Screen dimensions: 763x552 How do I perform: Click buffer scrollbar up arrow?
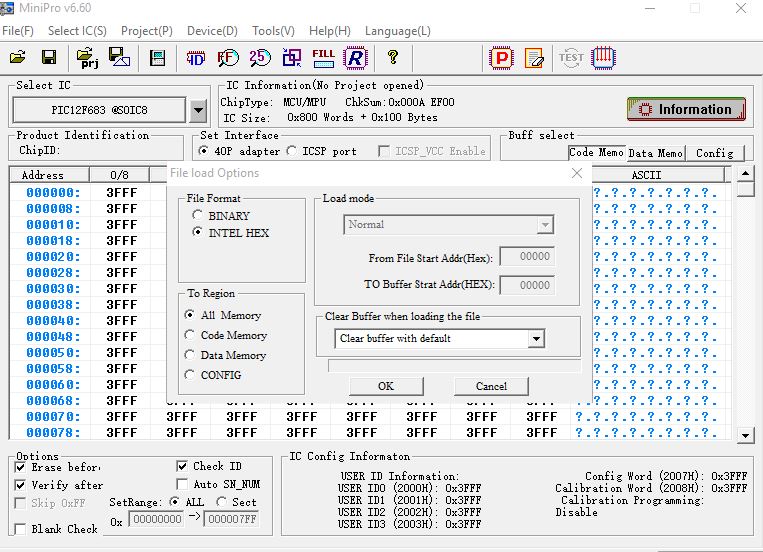(x=745, y=173)
